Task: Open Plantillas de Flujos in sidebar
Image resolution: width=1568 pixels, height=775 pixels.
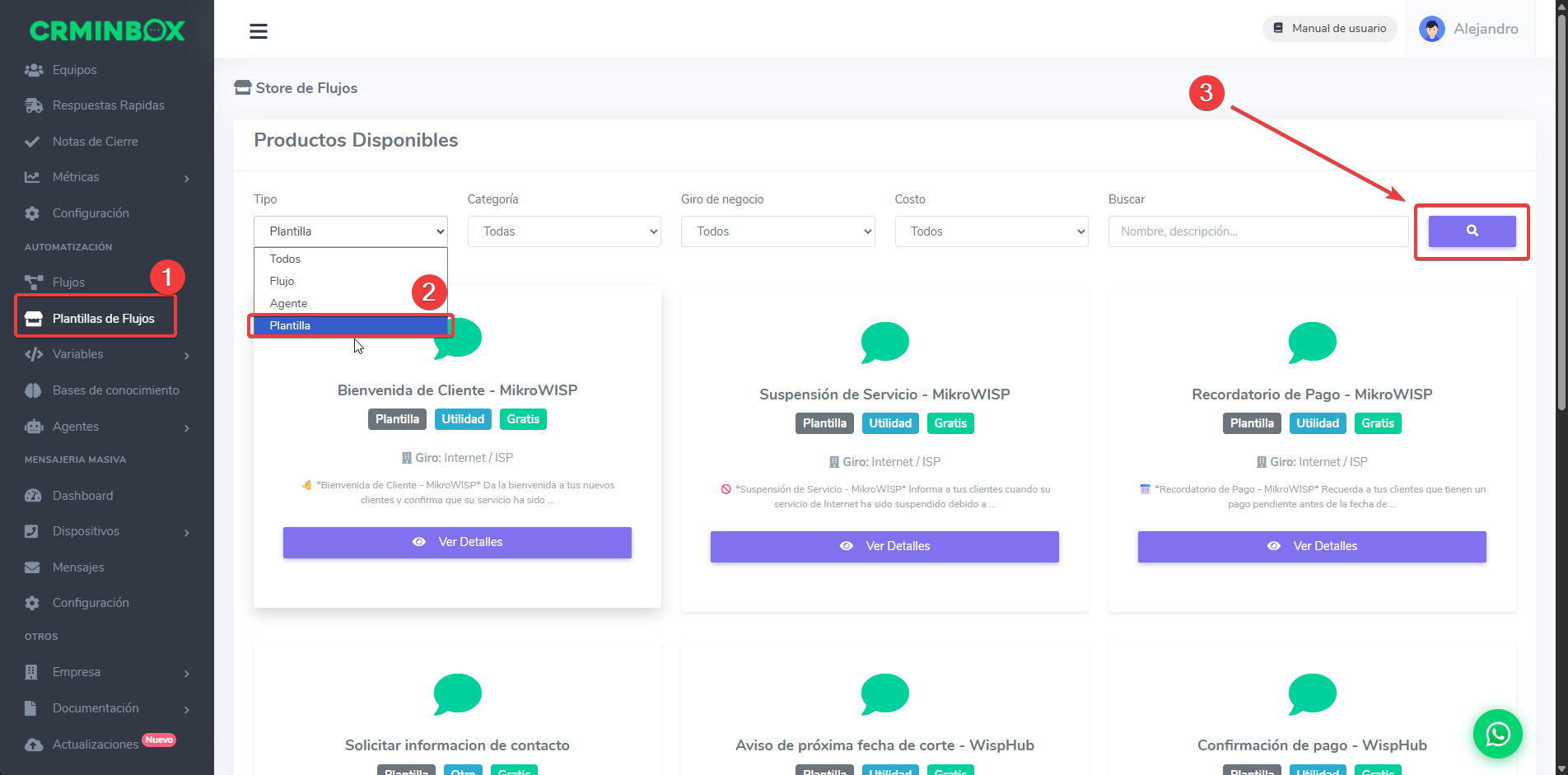Action: (96, 319)
